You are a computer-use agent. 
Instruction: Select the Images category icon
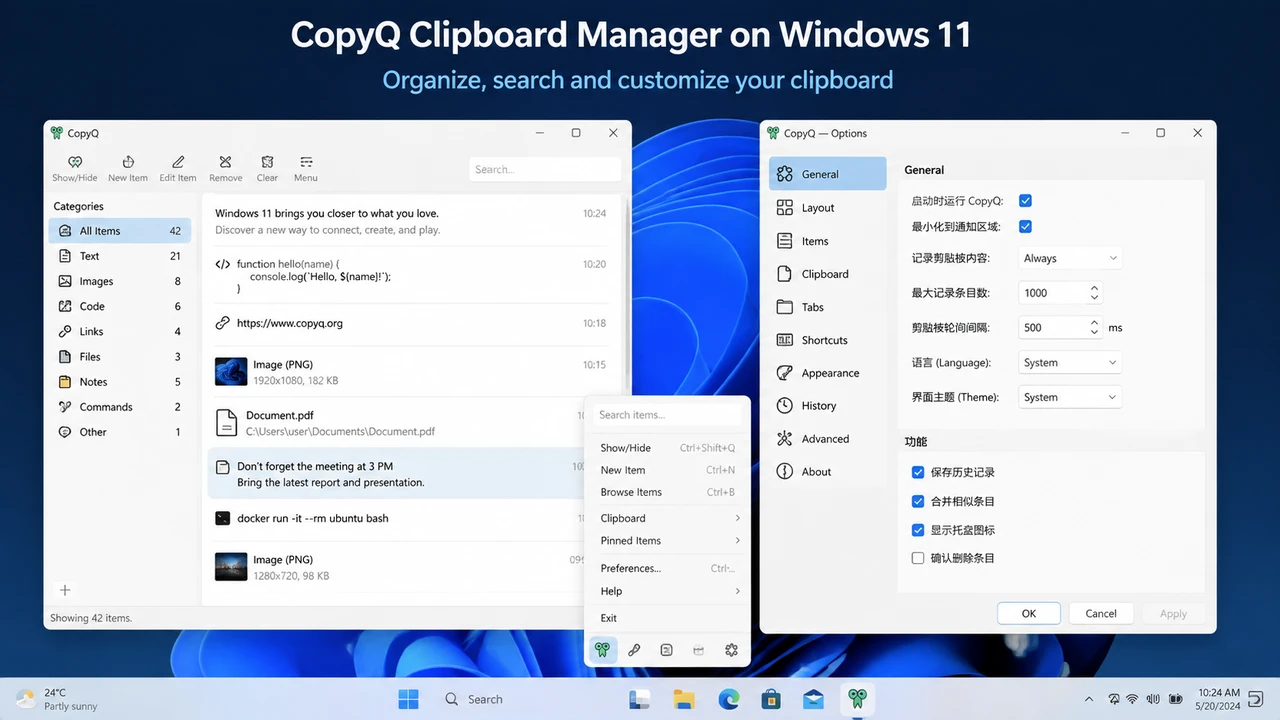(65, 281)
